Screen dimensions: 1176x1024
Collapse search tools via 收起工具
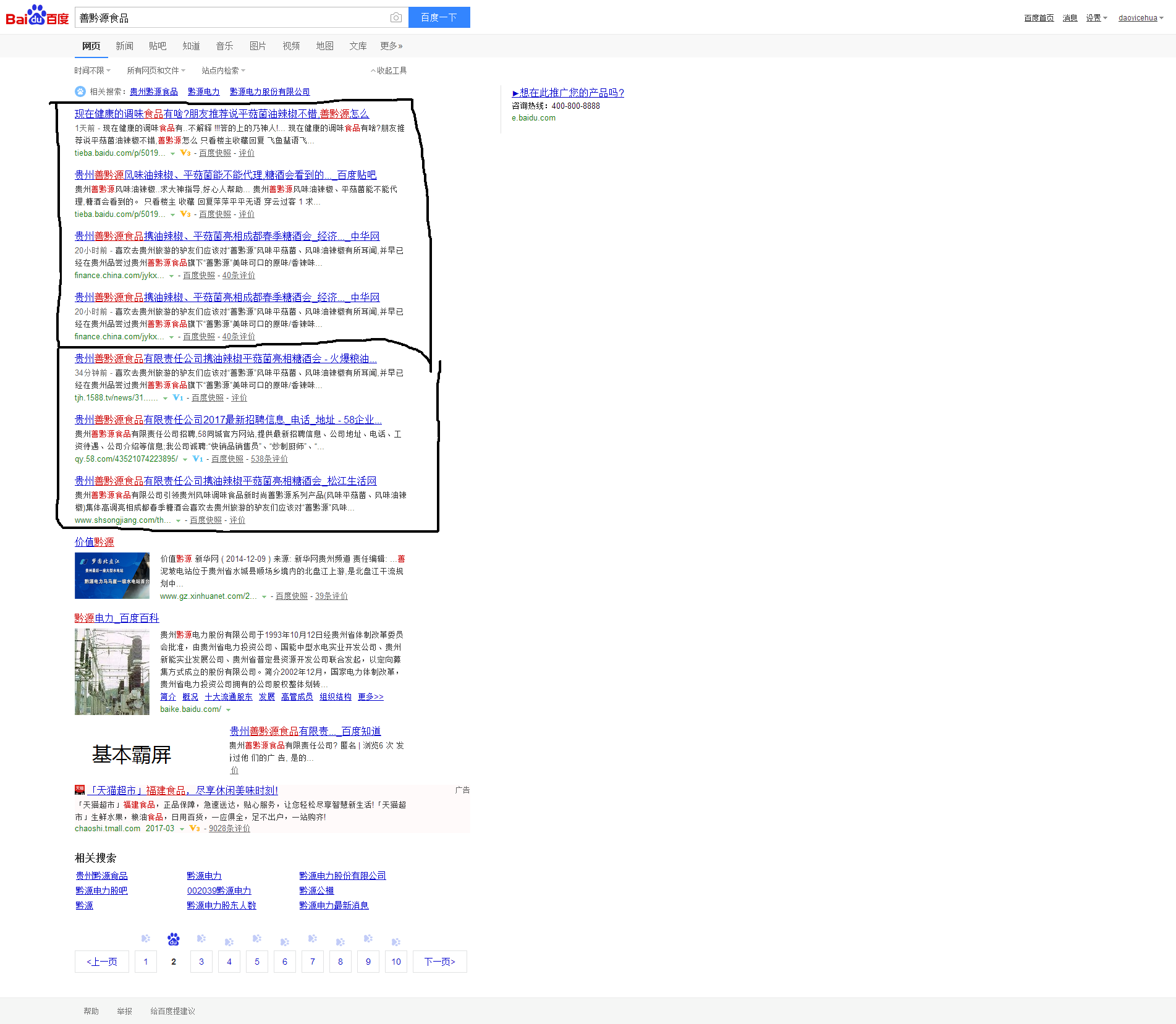pyautogui.click(x=389, y=70)
